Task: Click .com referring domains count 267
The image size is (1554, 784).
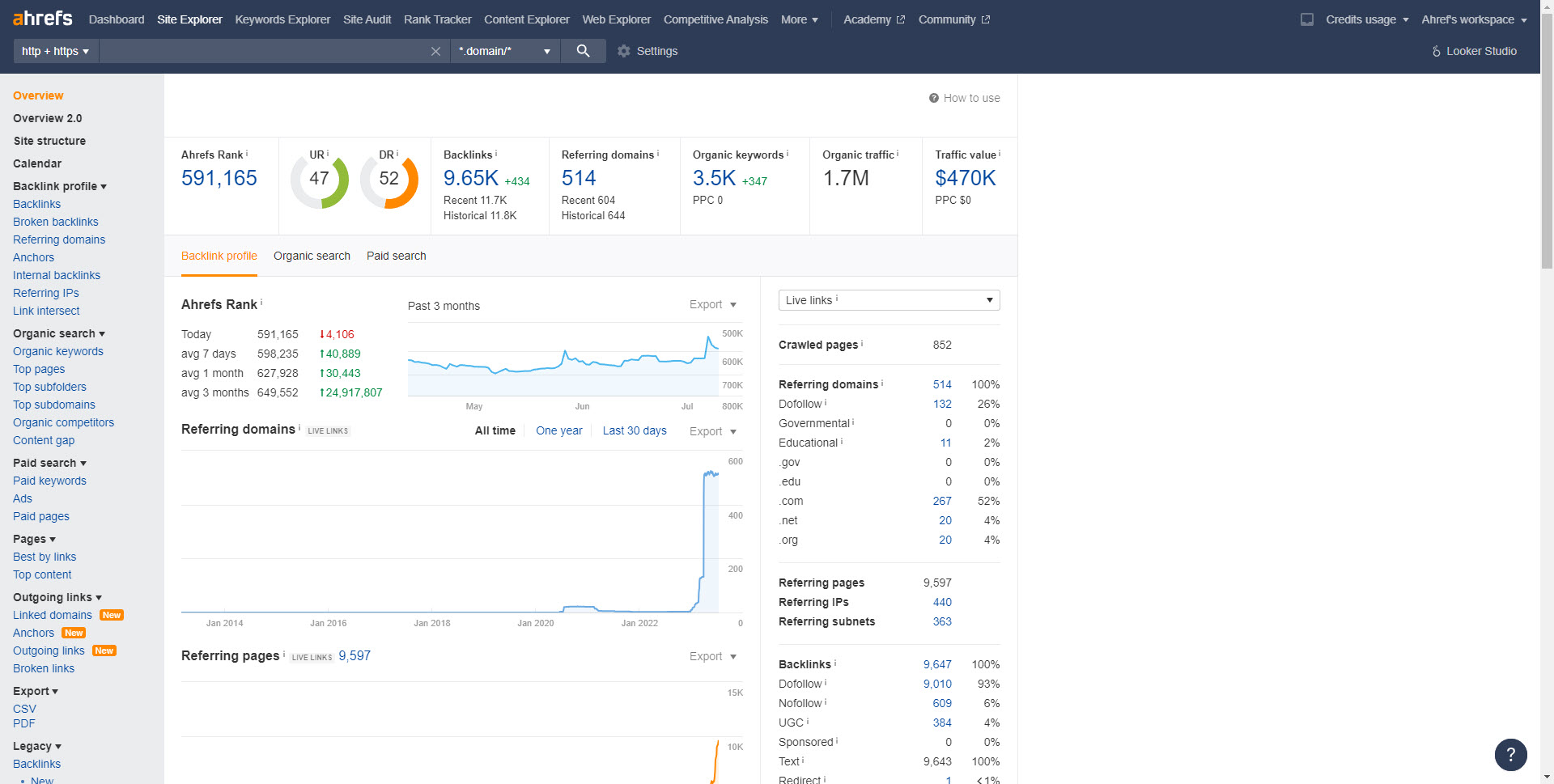Action: [x=942, y=501]
